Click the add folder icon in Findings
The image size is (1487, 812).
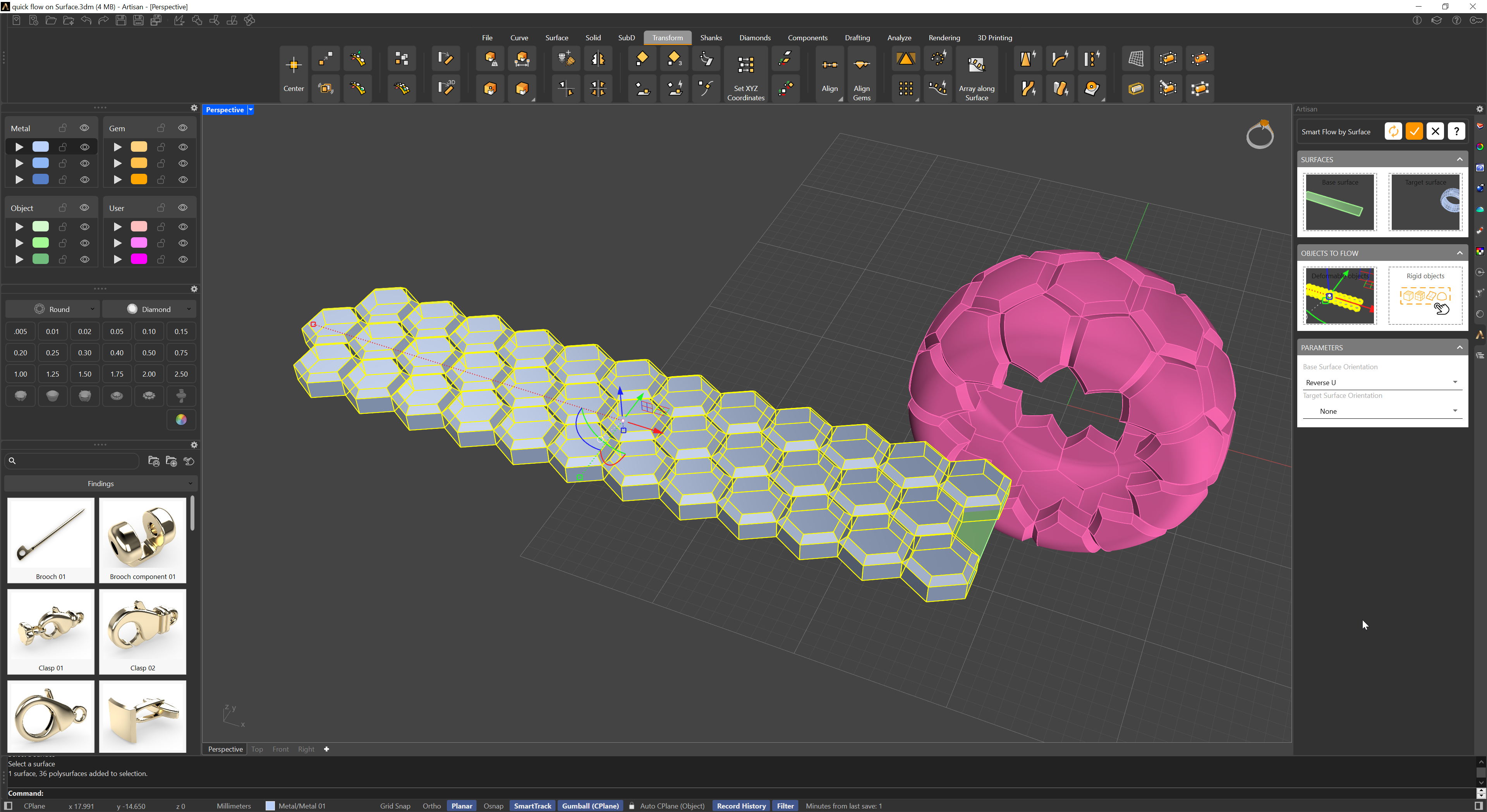172,461
